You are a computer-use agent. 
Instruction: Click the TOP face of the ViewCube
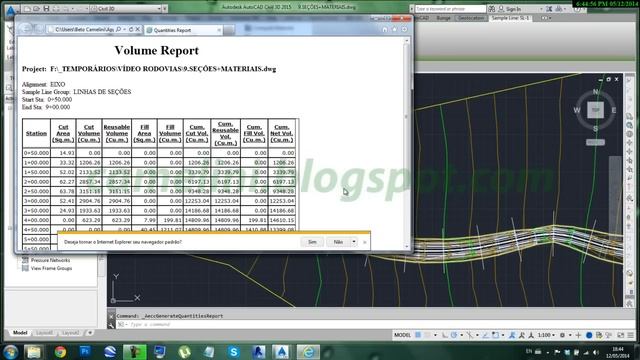coord(596,110)
